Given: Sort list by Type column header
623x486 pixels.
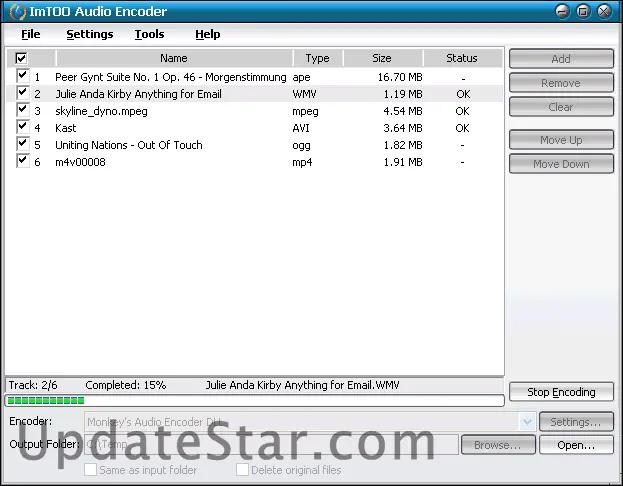Looking at the screenshot, I should (317, 58).
